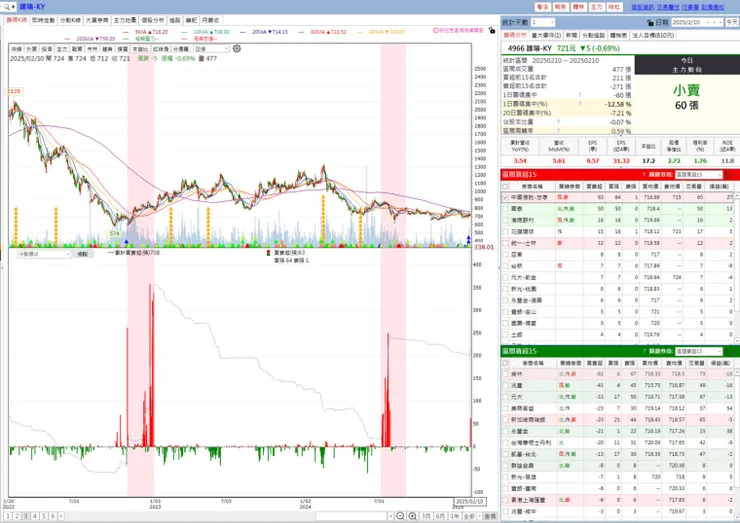Screen dimensions: 740x523
Task: Select the 新加坡商瑞銀 row in sell list
Action: click(x=619, y=420)
